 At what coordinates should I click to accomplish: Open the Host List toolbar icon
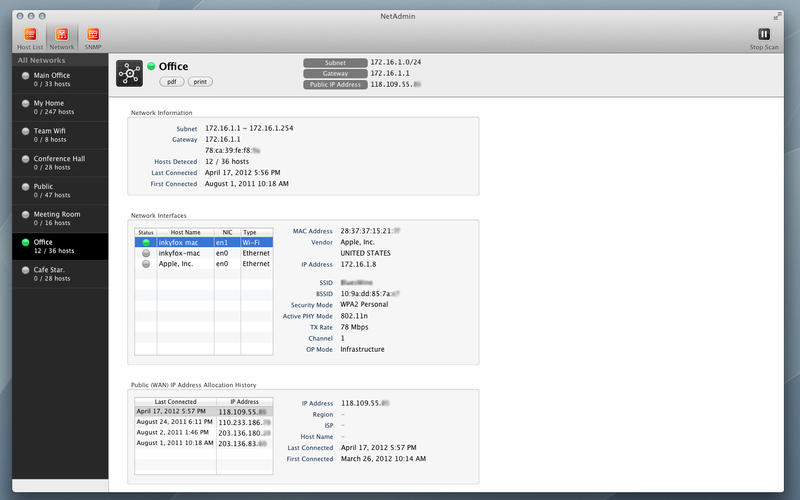point(30,38)
